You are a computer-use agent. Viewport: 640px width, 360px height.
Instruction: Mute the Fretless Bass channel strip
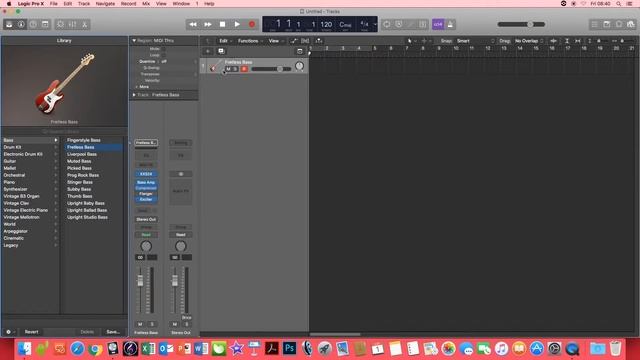pos(140,324)
